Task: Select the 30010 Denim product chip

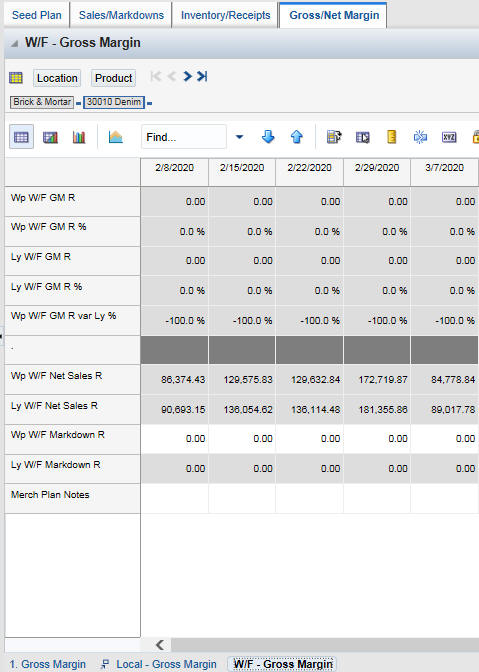Action: pyautogui.click(x=114, y=102)
